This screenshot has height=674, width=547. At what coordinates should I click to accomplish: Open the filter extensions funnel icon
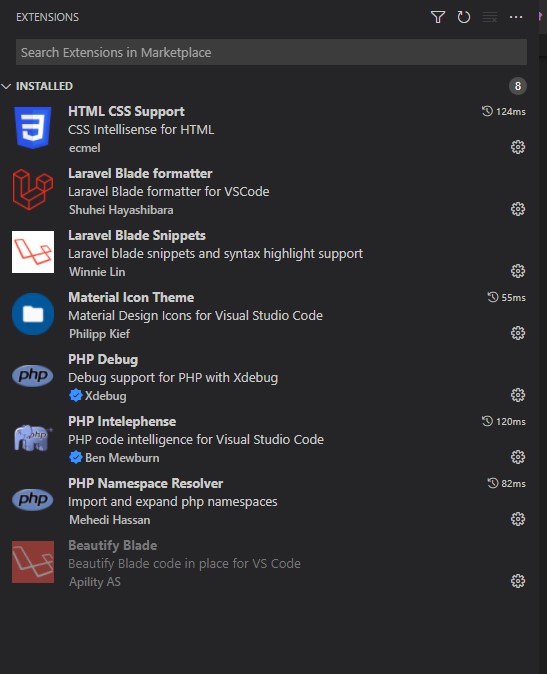[438, 17]
